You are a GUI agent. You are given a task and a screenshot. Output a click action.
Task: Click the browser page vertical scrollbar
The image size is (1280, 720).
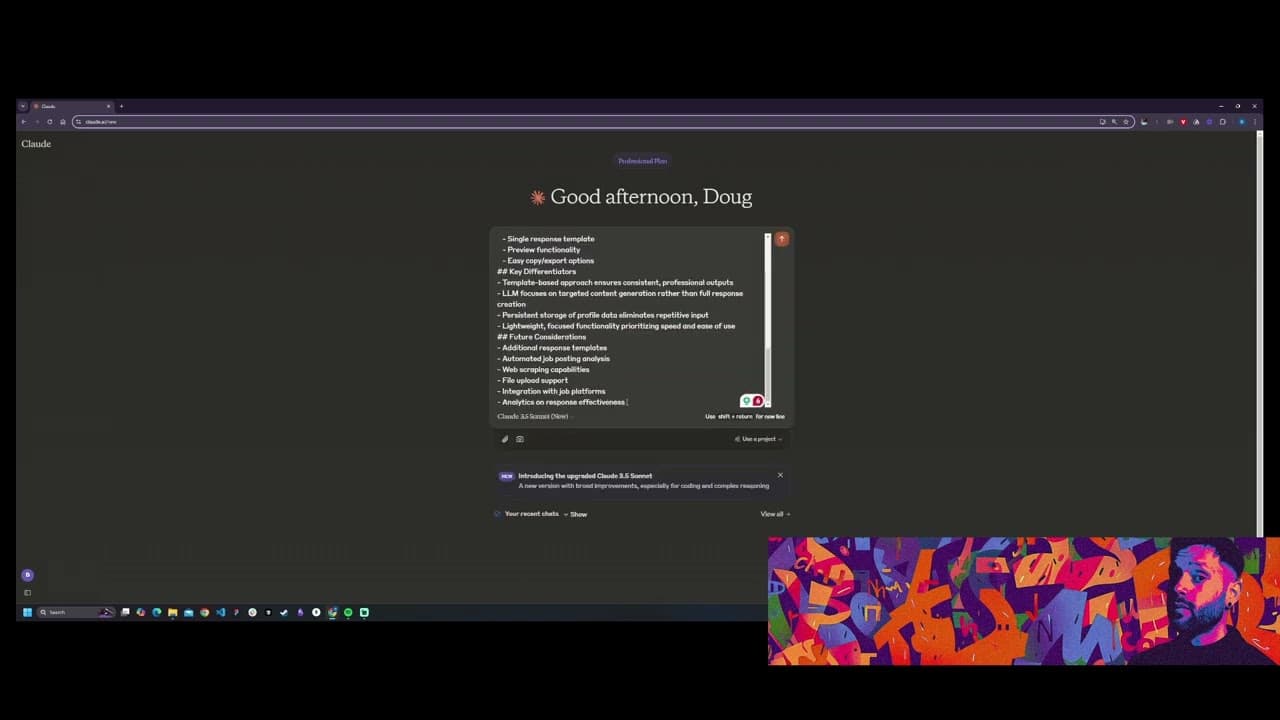pos(1260,335)
